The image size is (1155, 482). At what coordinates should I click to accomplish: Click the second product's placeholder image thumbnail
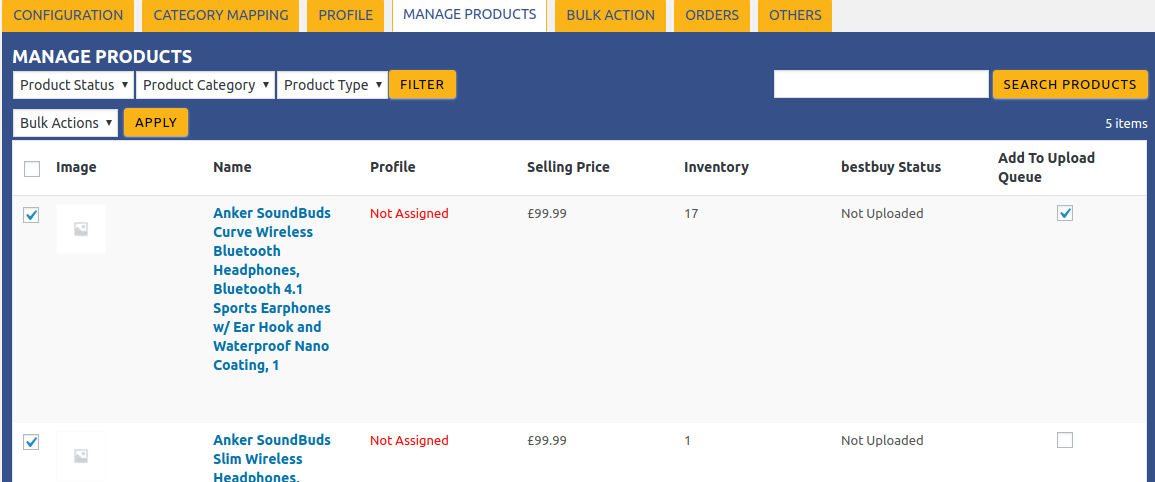tap(81, 456)
